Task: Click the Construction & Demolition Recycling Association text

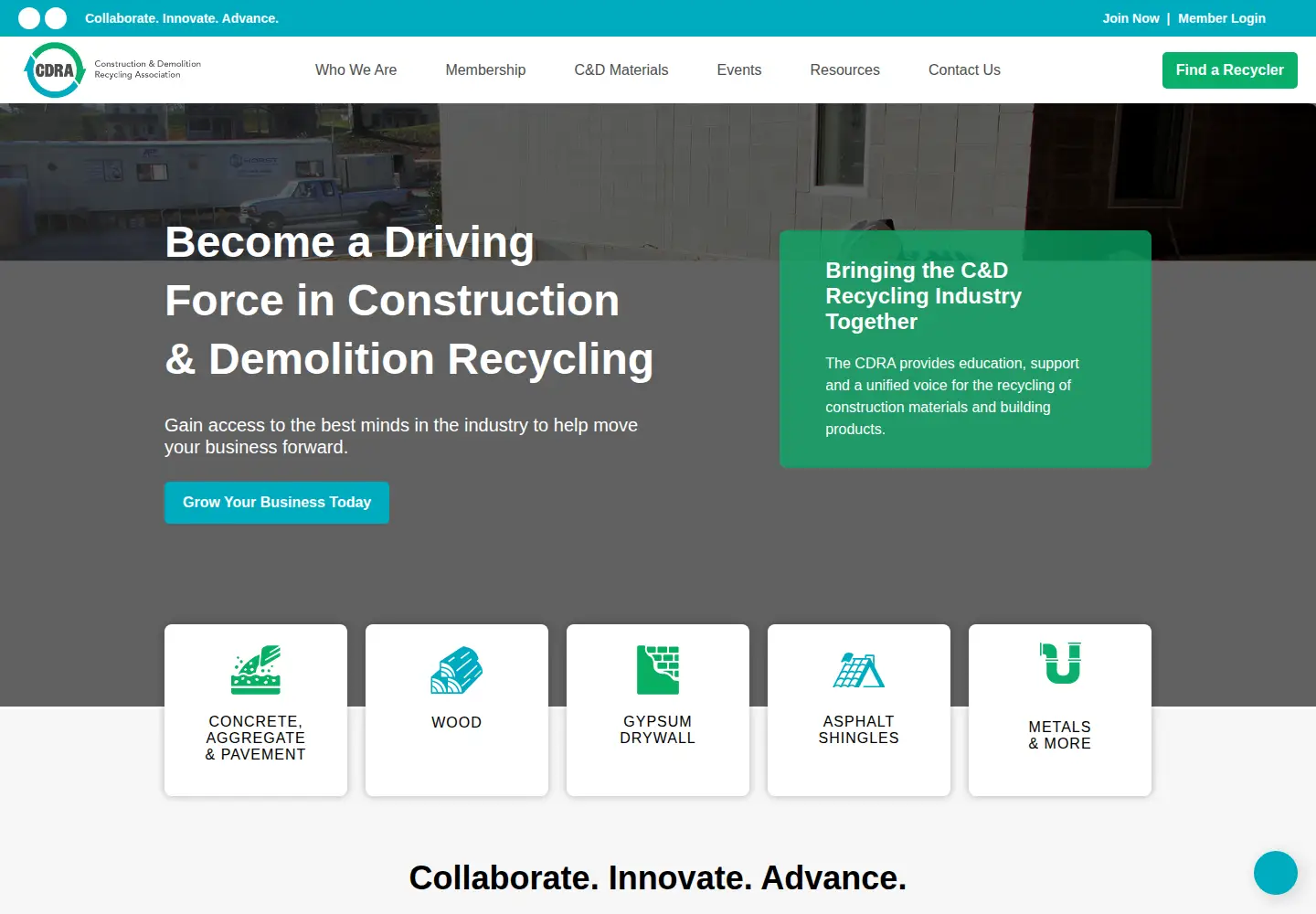Action: 148,69
